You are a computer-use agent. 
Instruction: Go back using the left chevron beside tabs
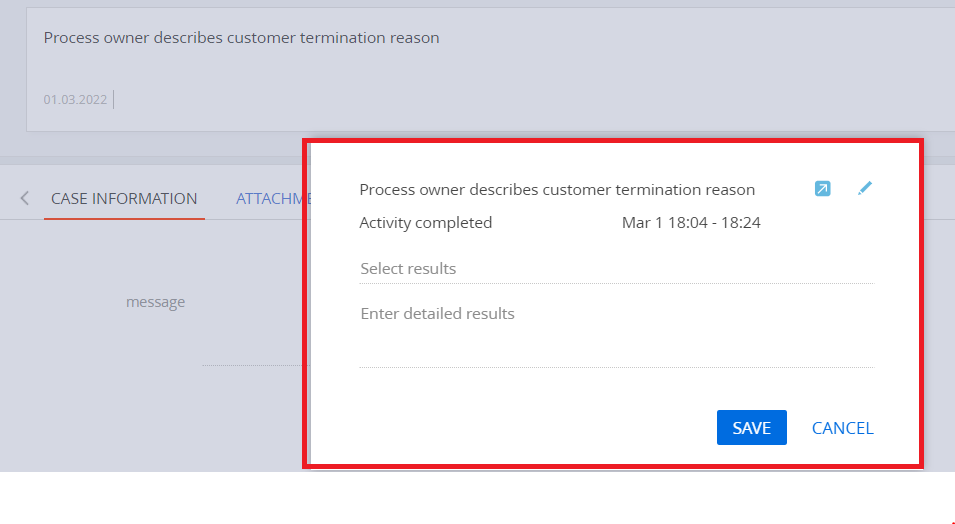click(x=24, y=198)
